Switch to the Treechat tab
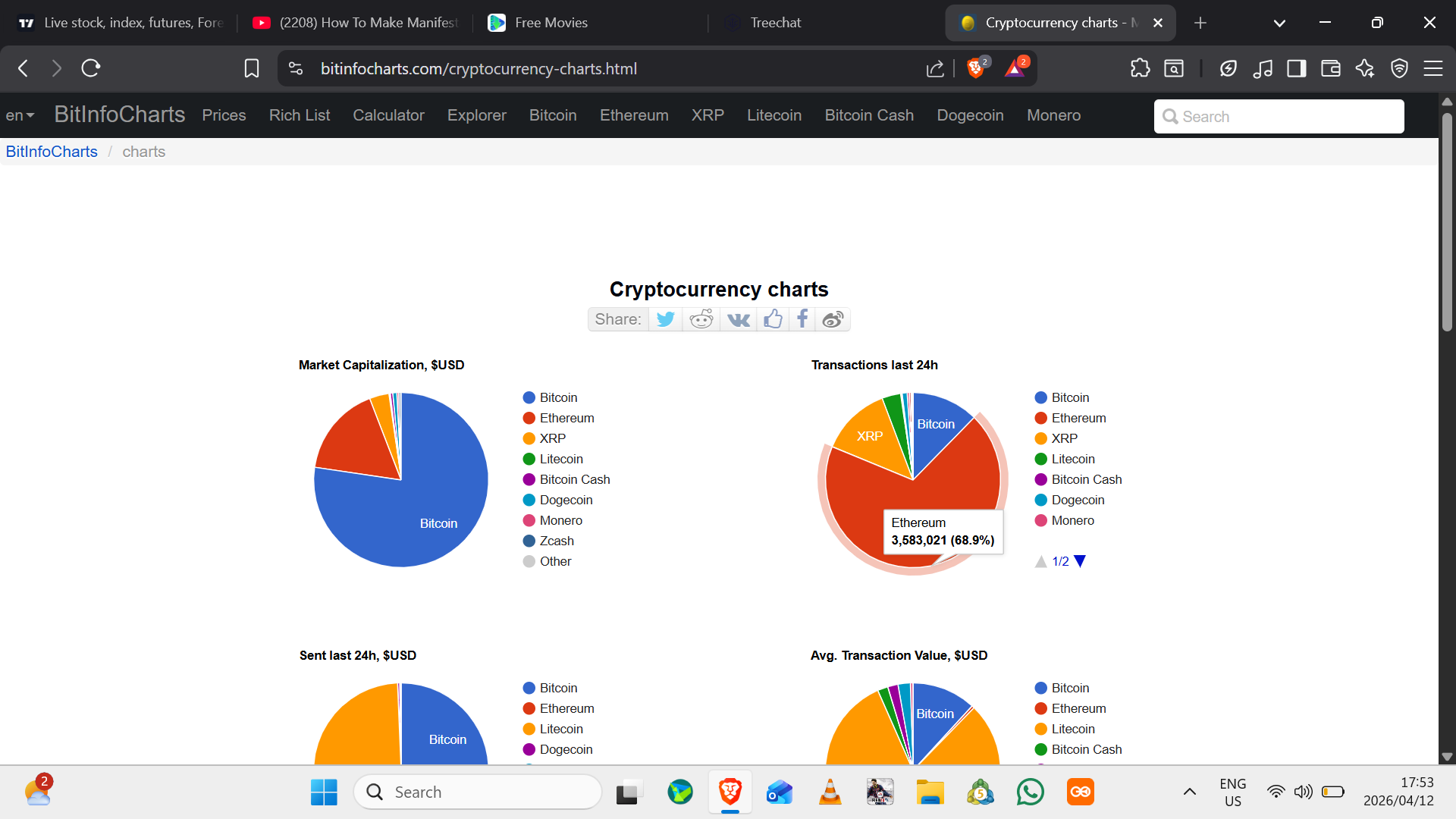 (776, 23)
